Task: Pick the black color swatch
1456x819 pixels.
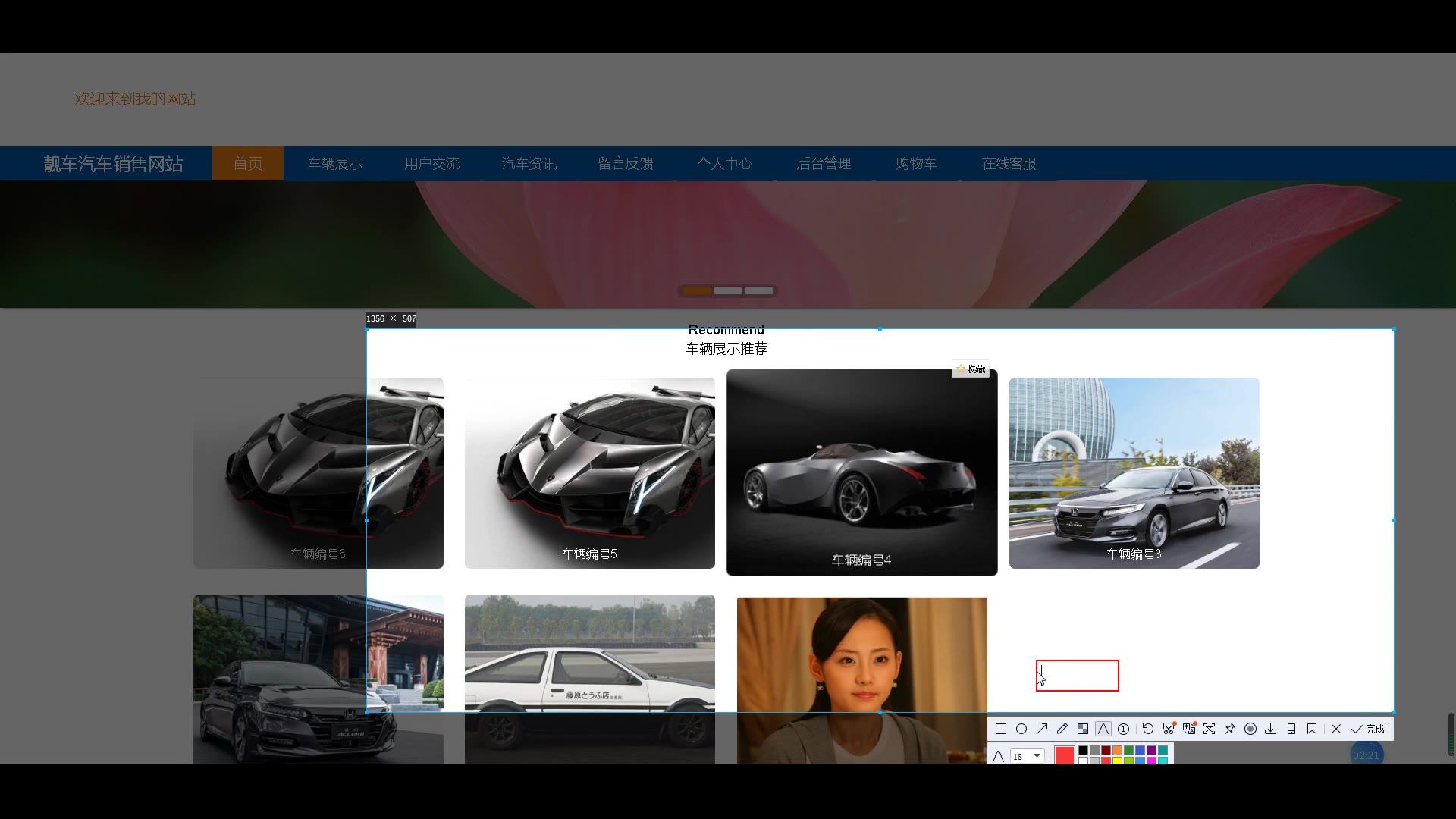Action: click(1083, 751)
